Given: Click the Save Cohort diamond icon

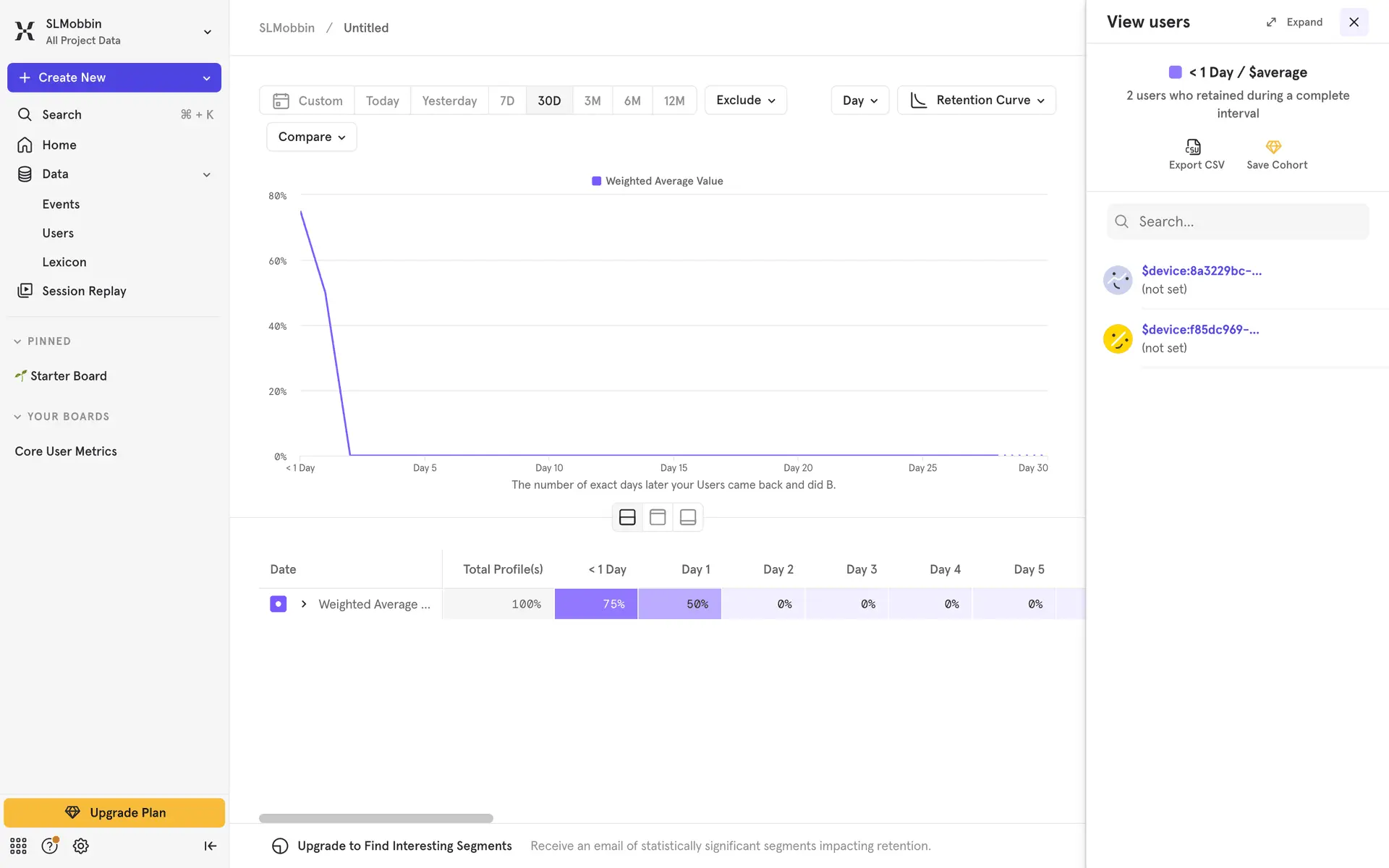Looking at the screenshot, I should click(x=1273, y=148).
